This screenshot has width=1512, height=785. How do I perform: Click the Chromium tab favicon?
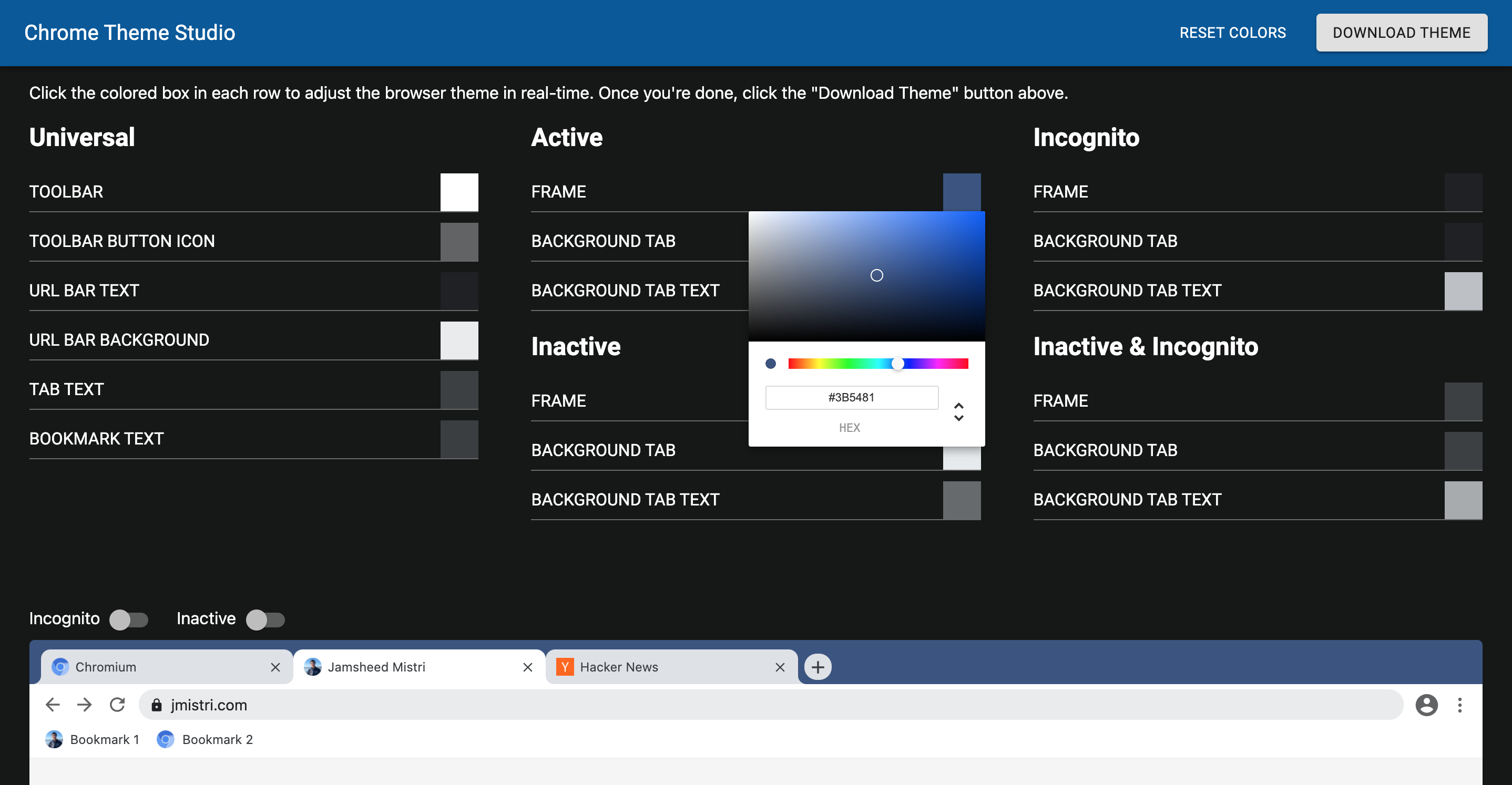point(60,666)
